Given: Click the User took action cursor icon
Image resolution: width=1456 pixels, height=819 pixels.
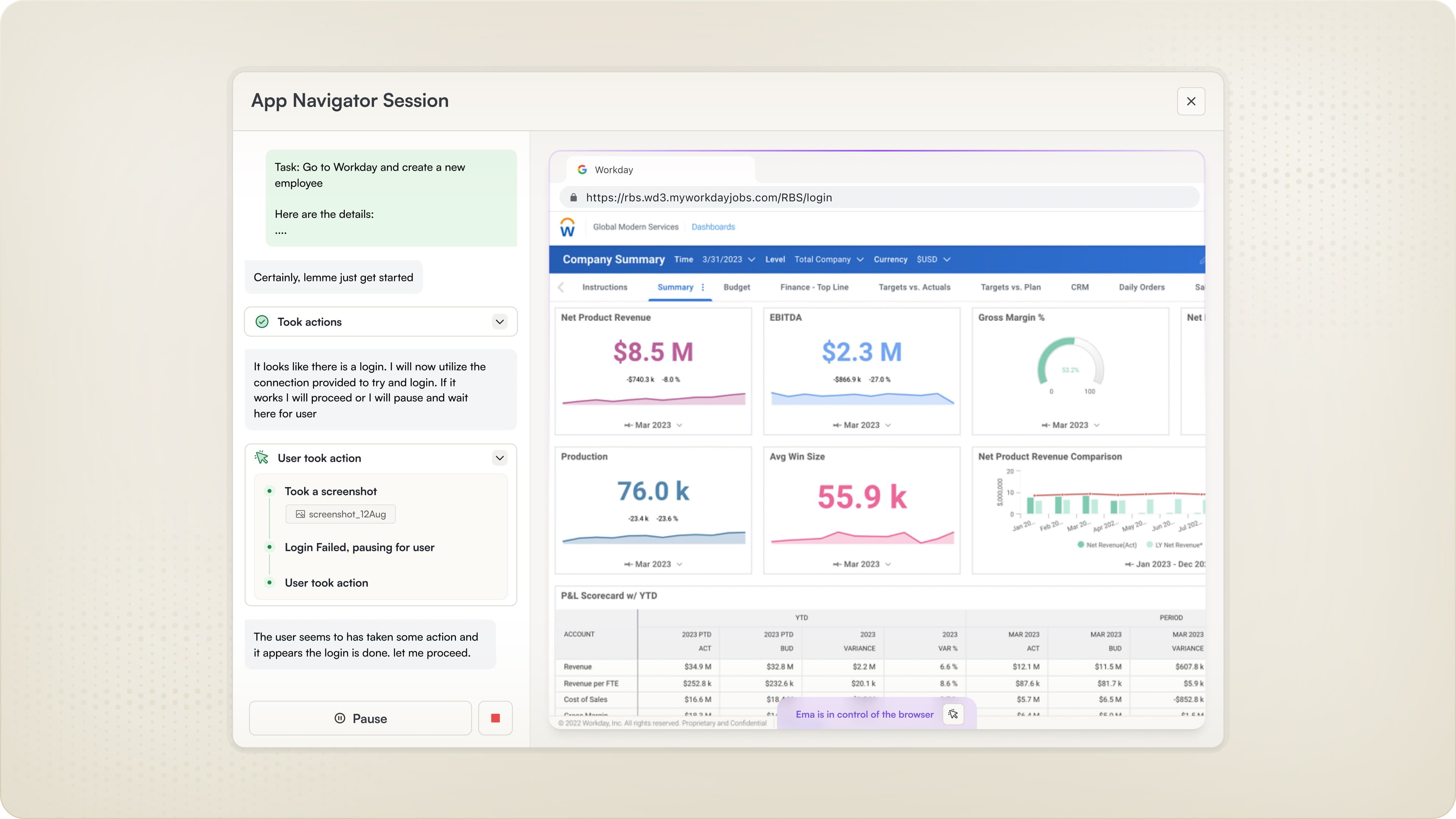Looking at the screenshot, I should (x=262, y=457).
